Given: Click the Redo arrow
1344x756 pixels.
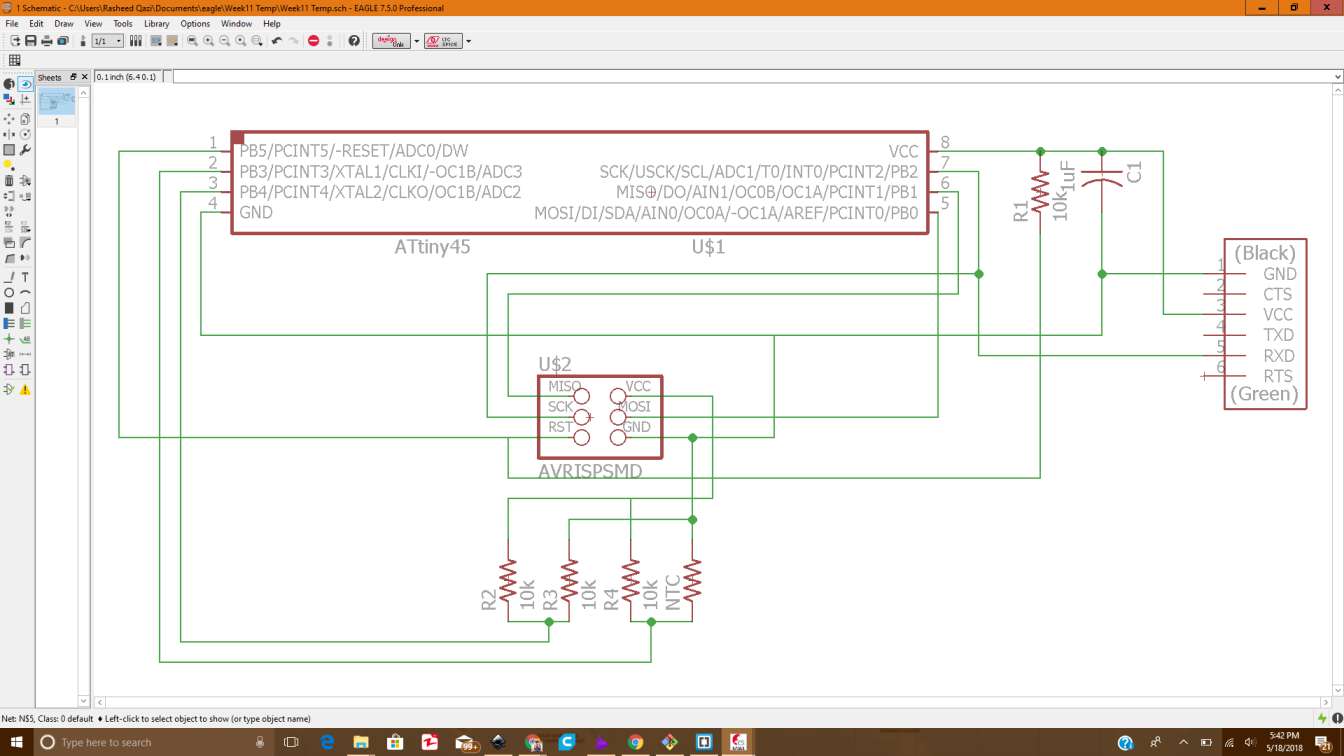Looking at the screenshot, I should pos(293,41).
